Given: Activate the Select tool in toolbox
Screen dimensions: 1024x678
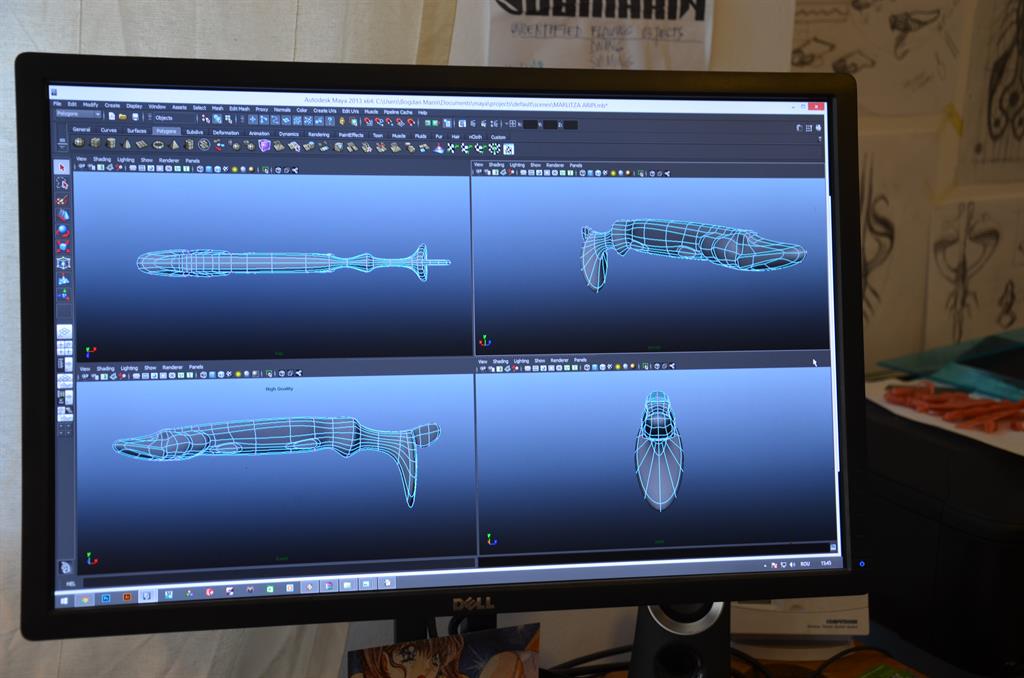Looking at the screenshot, I should 63,167.
